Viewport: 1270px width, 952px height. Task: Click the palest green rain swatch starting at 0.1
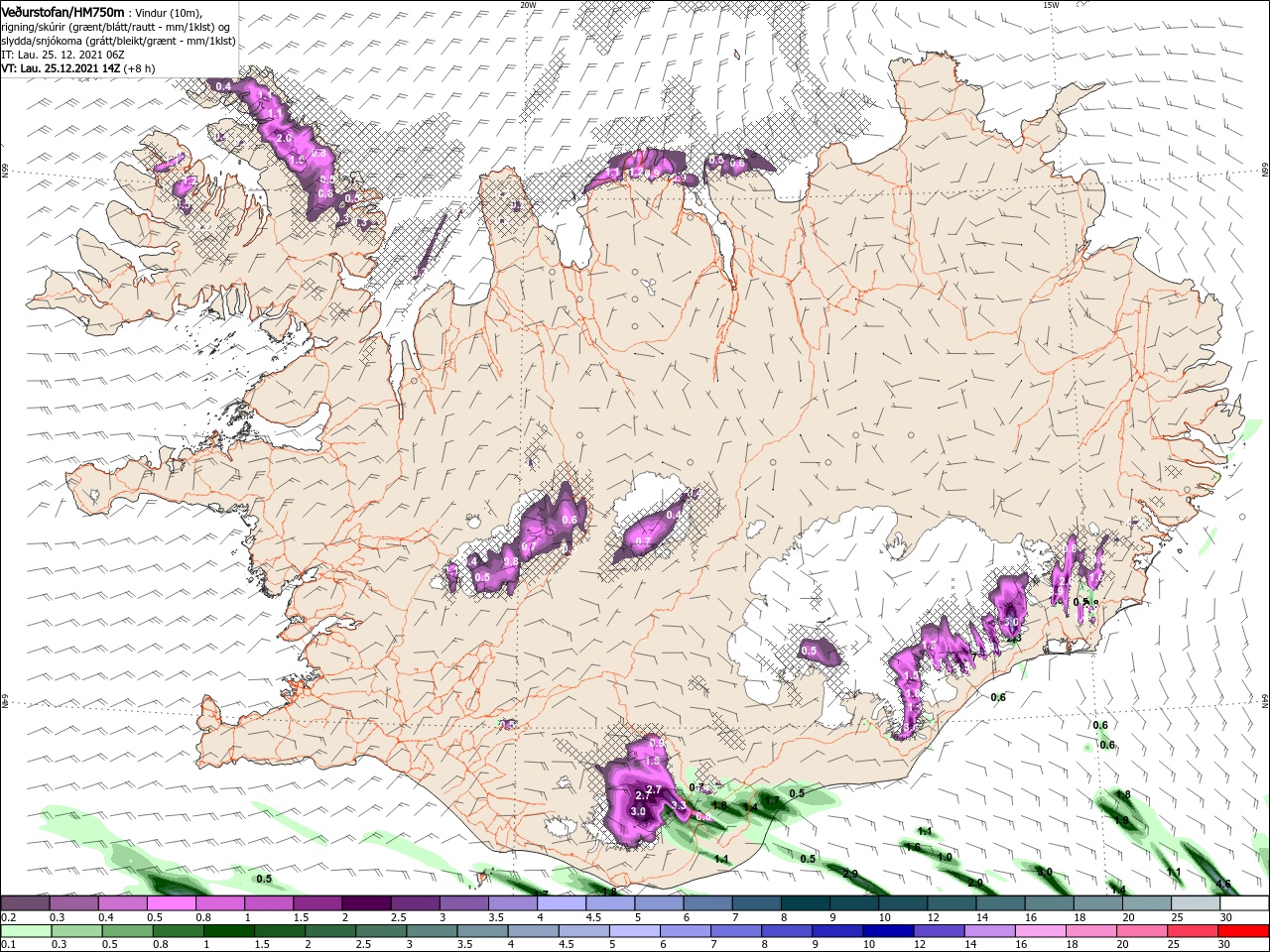point(25,931)
